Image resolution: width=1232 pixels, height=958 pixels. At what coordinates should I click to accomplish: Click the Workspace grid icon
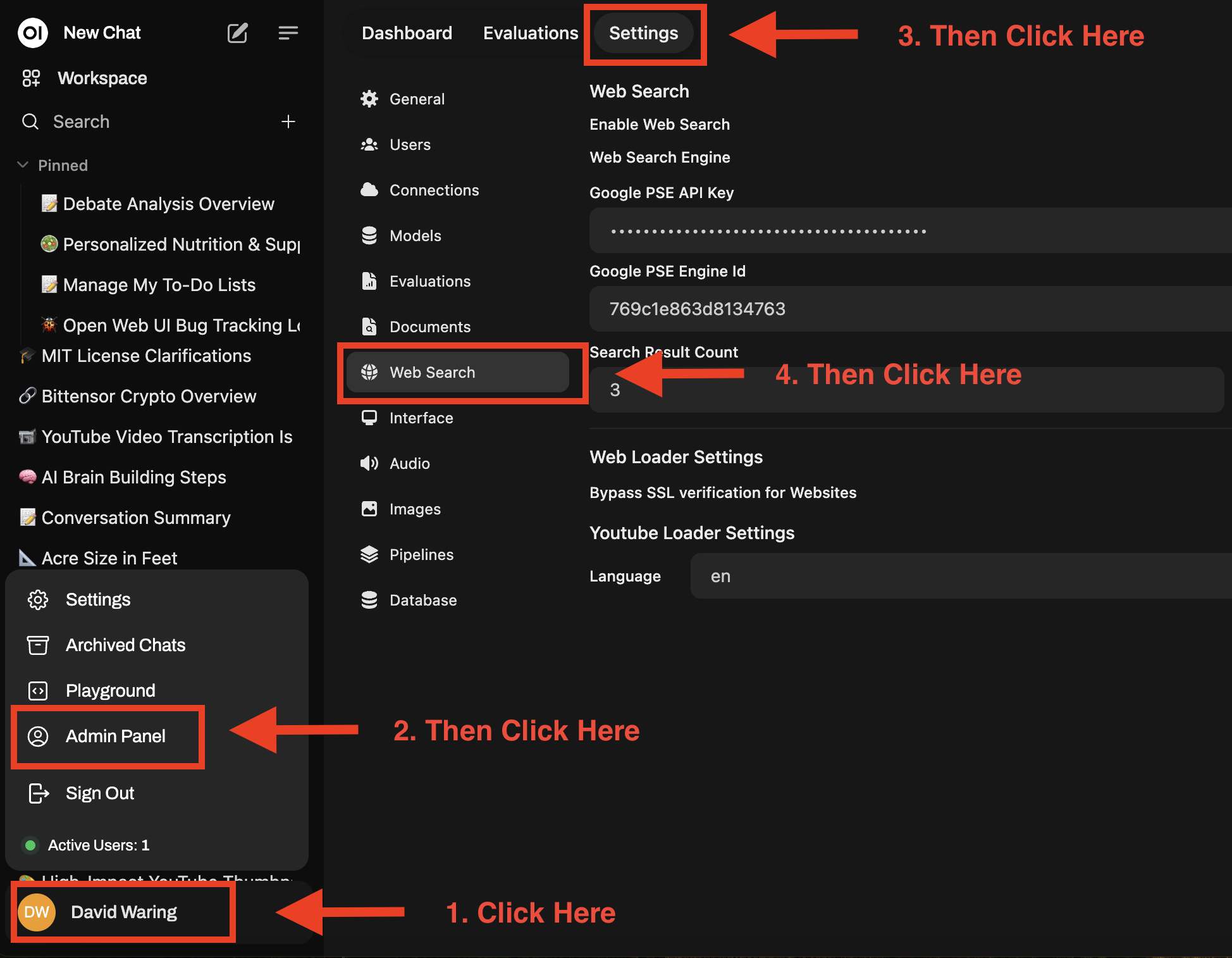pos(31,78)
